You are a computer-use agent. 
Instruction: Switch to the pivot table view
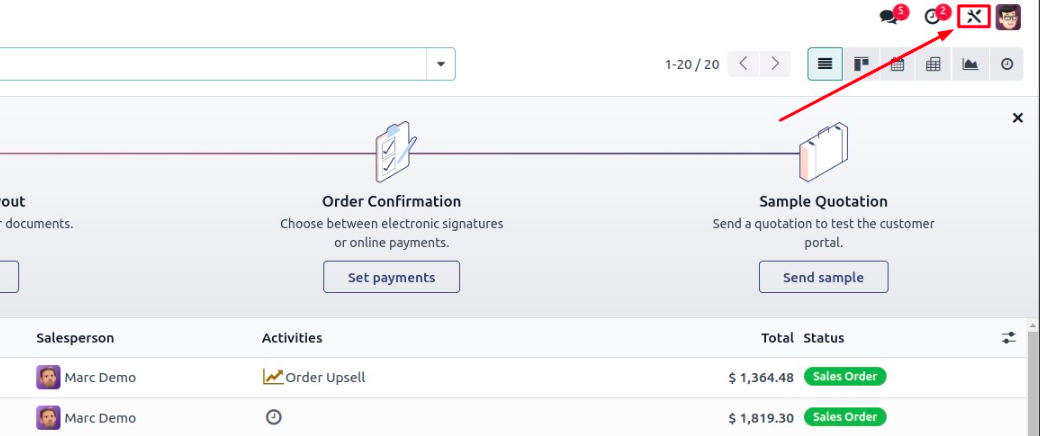tap(933, 64)
